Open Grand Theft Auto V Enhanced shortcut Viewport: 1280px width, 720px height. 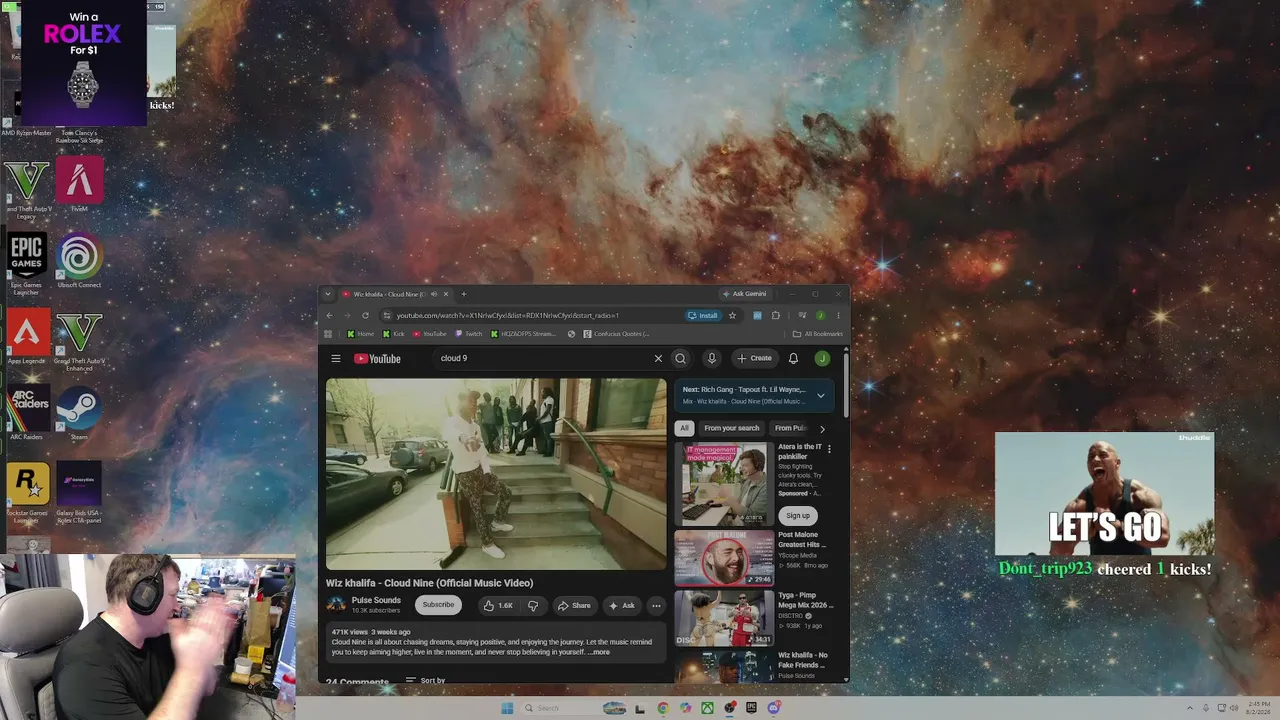(79, 340)
